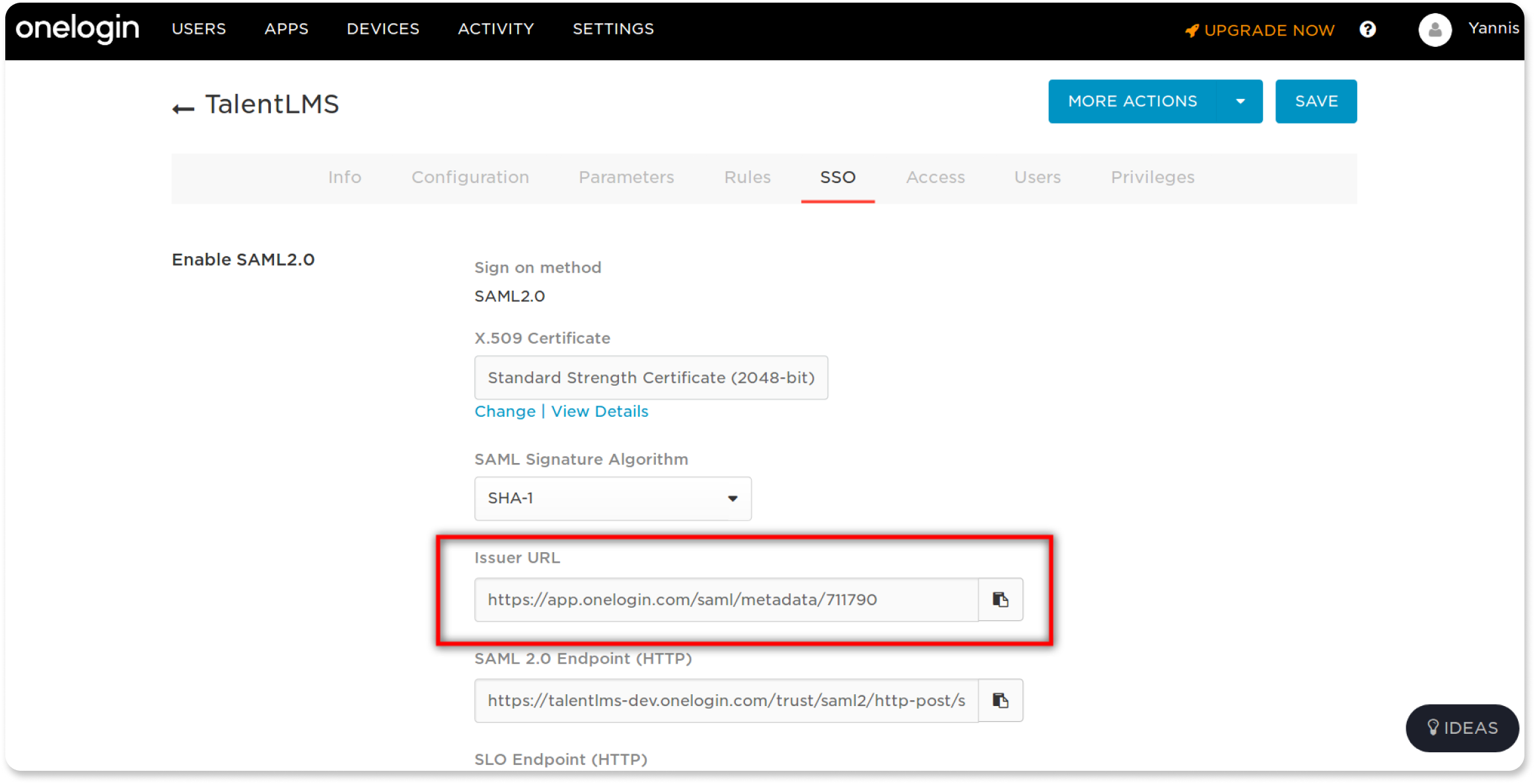Open the DEVICES menu
This screenshot has width=1535, height=784.
(382, 29)
